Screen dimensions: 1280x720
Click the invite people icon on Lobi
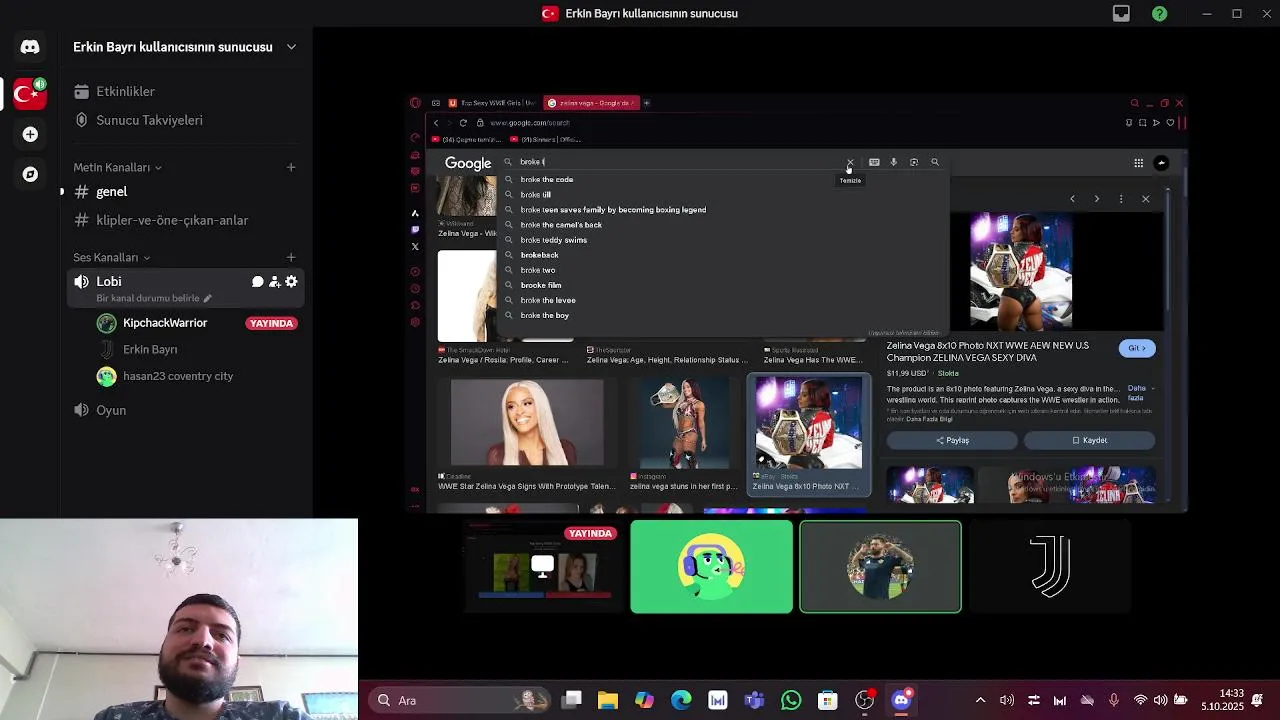(x=274, y=282)
